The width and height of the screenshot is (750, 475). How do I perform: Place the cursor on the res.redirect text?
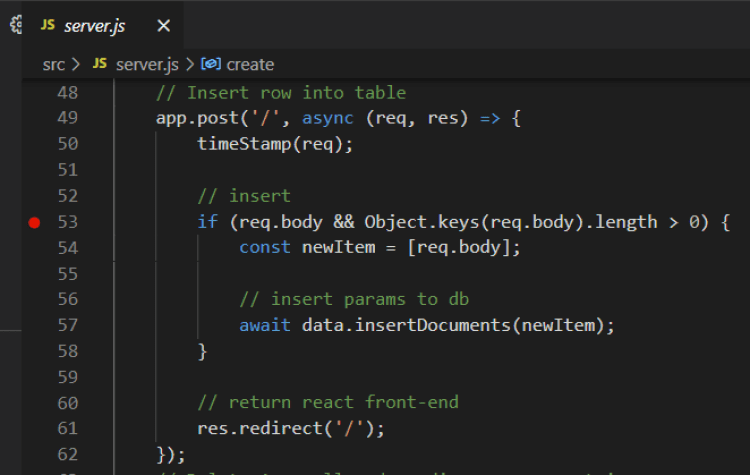(260, 428)
